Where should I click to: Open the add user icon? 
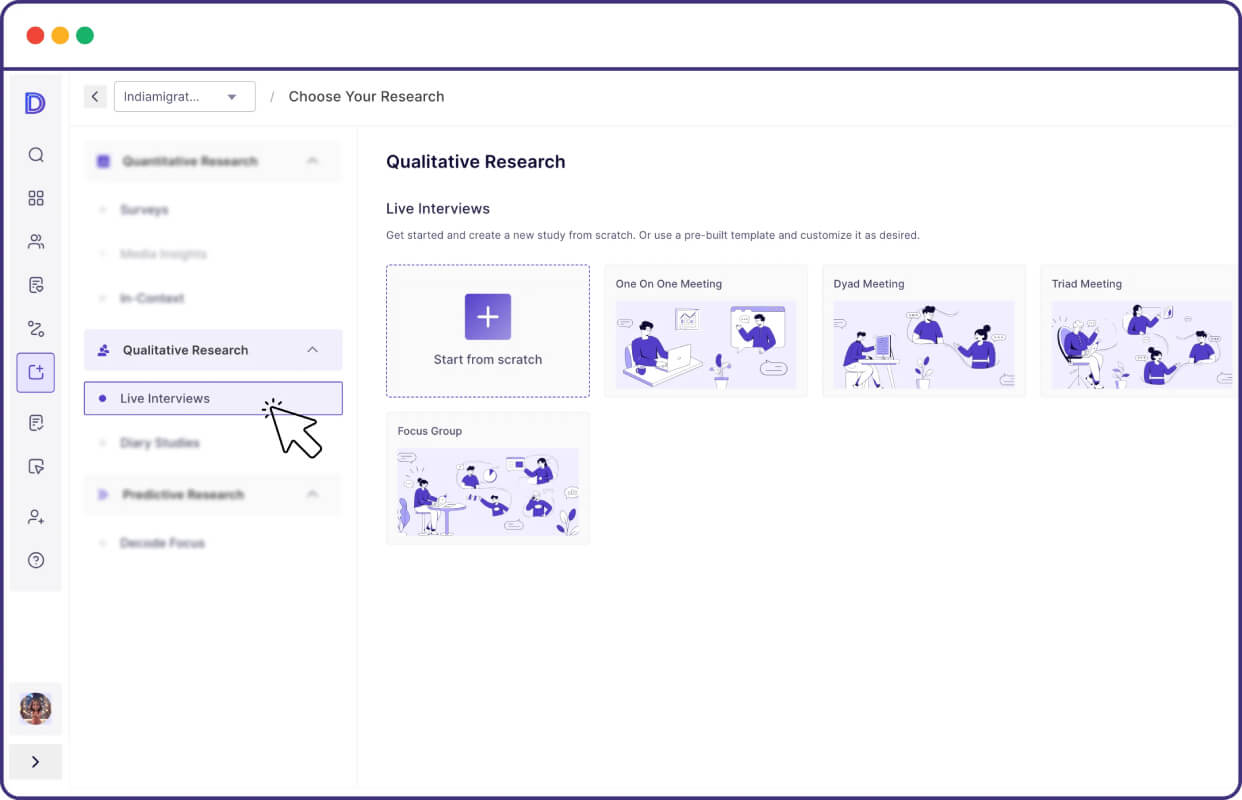[36, 517]
